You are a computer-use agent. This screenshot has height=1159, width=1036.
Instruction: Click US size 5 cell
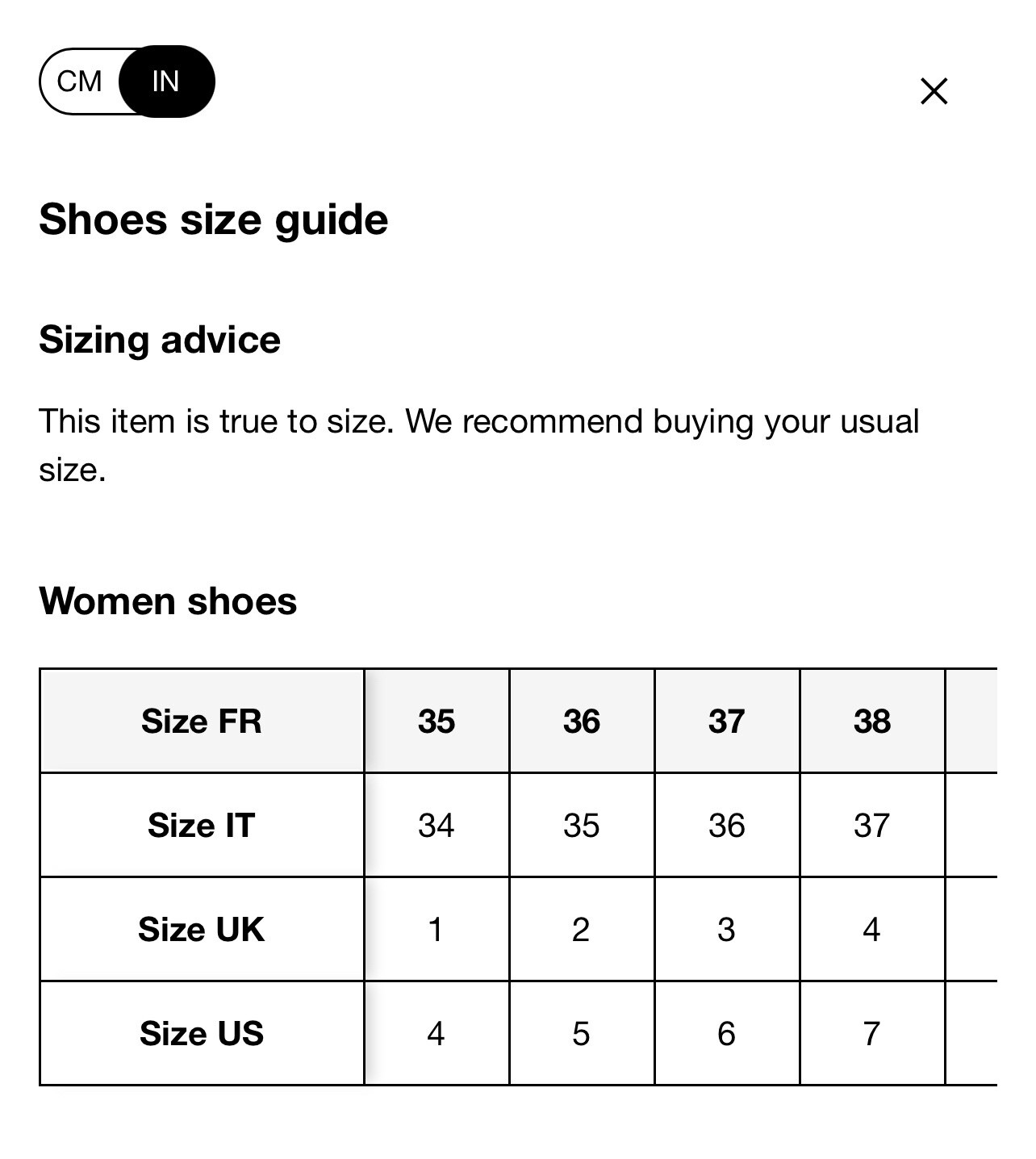[582, 1033]
